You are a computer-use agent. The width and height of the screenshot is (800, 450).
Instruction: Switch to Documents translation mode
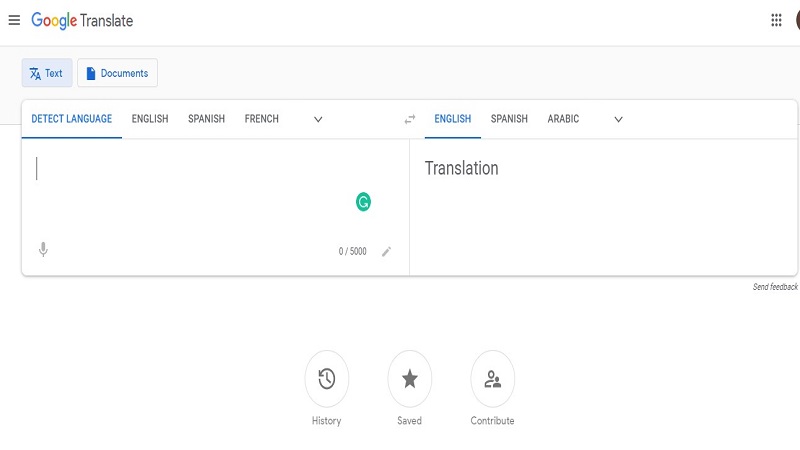click(x=117, y=73)
